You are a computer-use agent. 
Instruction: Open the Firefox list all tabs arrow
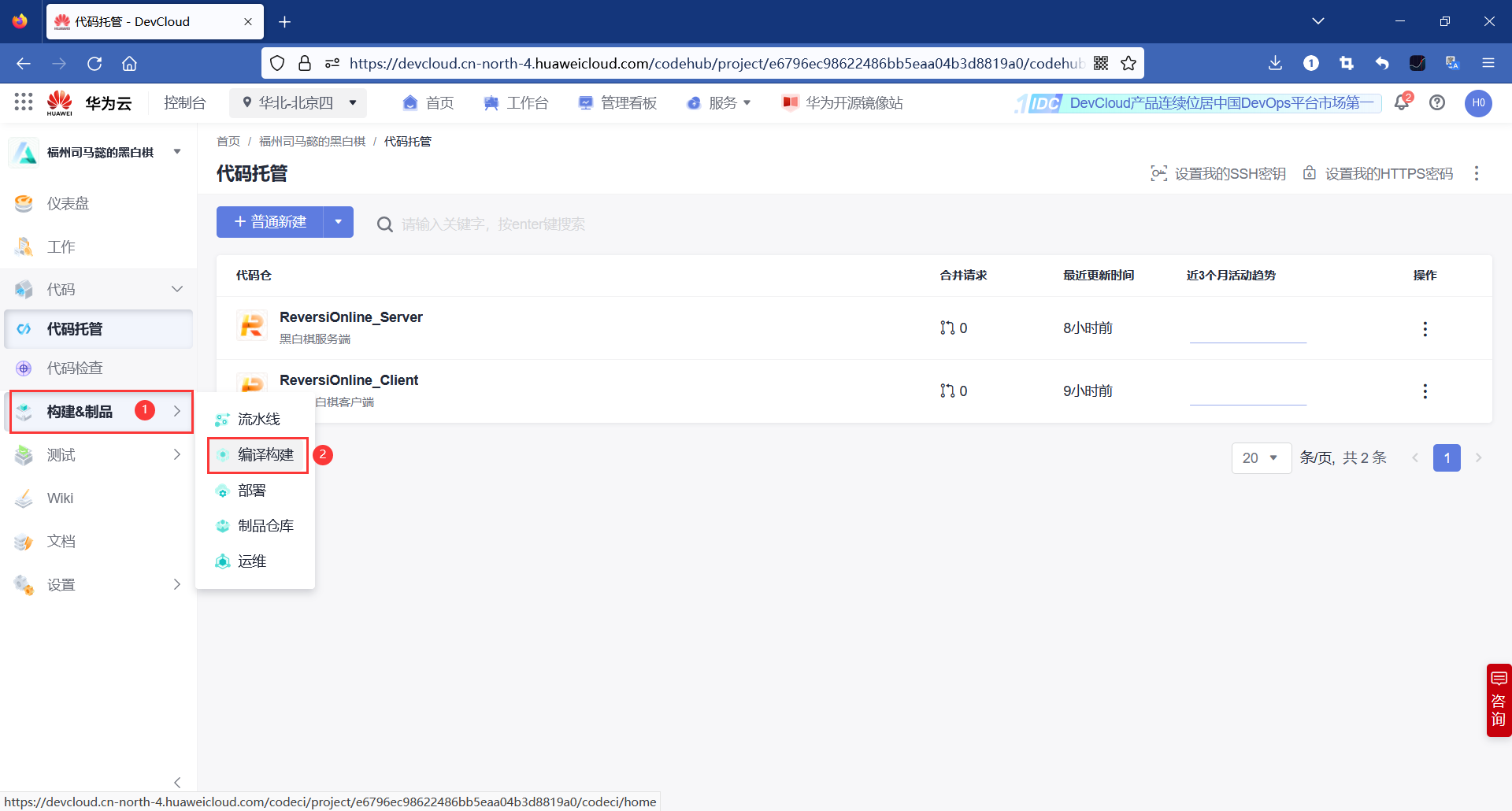[1318, 21]
